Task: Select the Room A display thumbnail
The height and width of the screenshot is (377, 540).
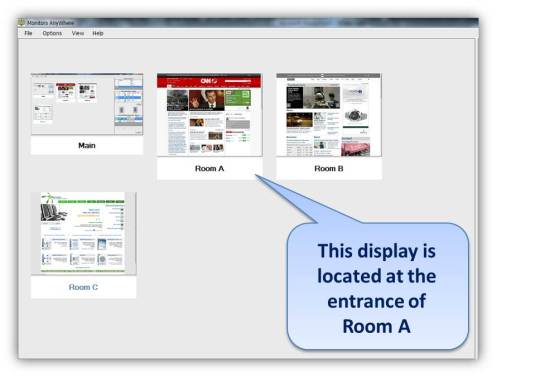Action: (209, 115)
